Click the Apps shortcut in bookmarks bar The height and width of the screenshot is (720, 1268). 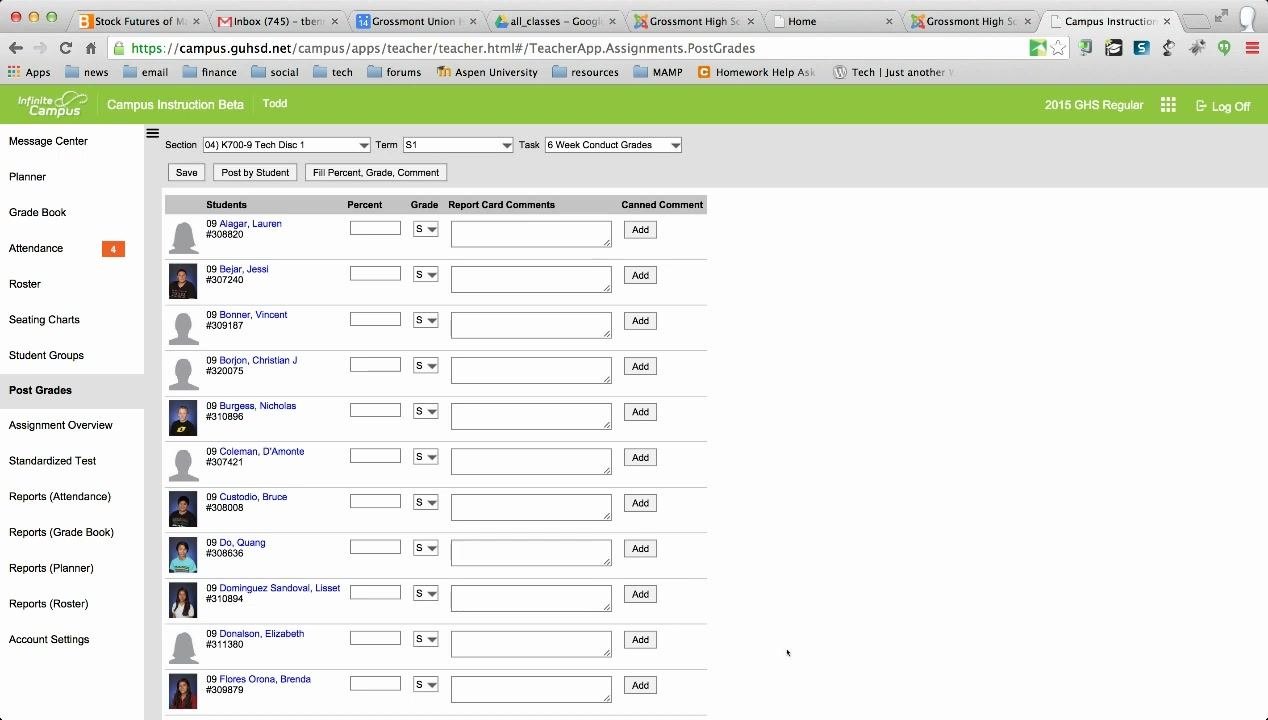point(29,72)
